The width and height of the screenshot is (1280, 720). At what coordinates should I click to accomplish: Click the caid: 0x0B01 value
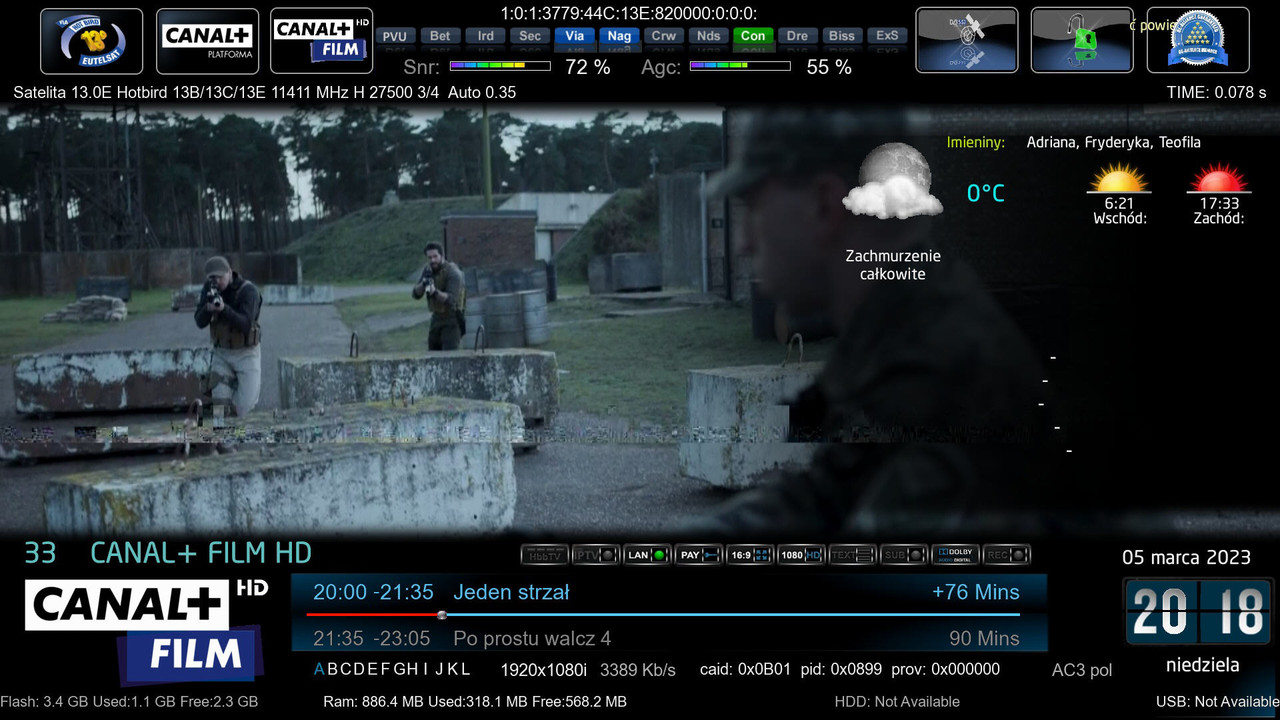click(745, 670)
